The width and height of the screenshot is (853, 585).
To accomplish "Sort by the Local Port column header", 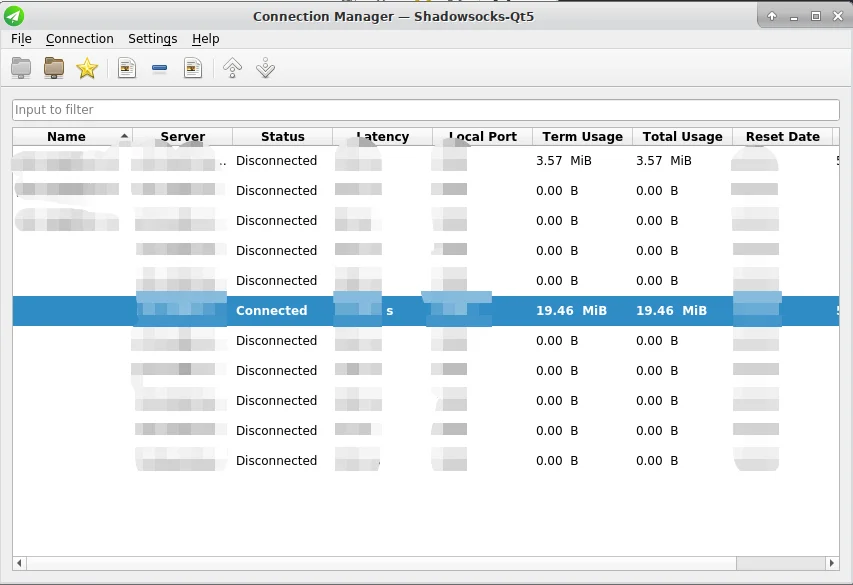I will click(483, 137).
